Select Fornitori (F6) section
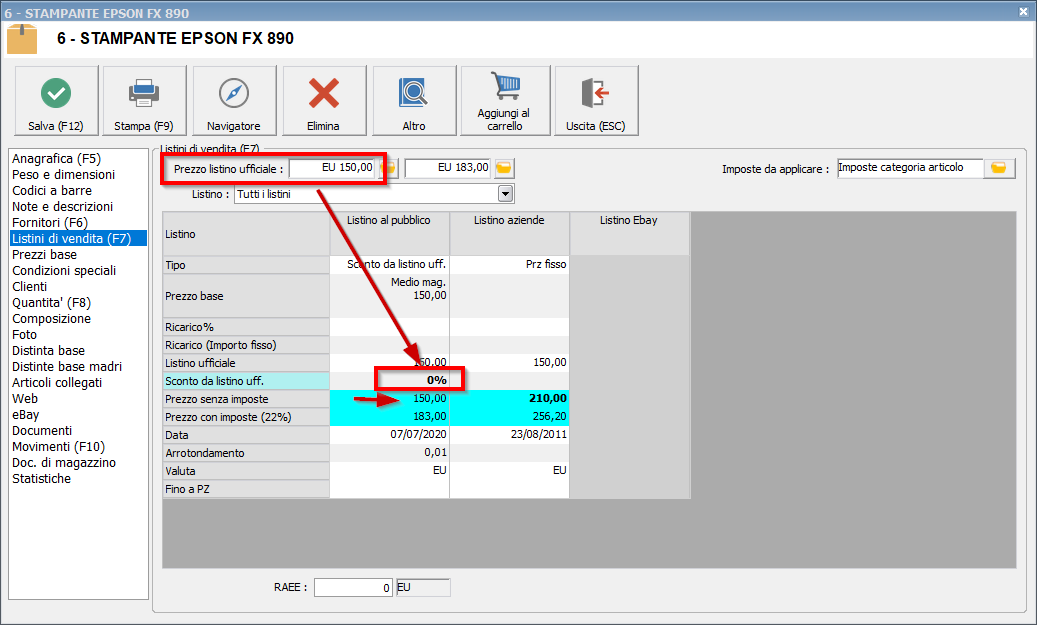 pos(50,223)
